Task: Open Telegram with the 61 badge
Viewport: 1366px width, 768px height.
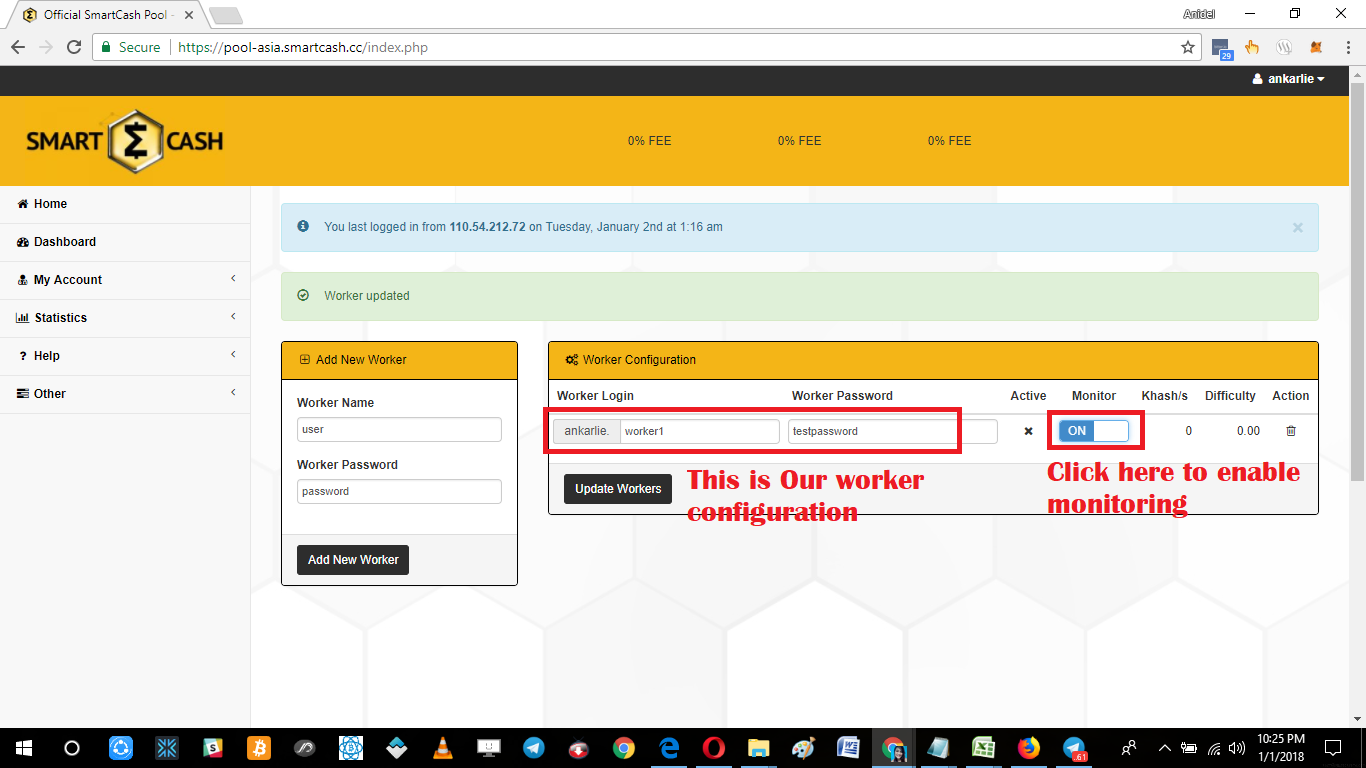Action: (x=1074, y=748)
